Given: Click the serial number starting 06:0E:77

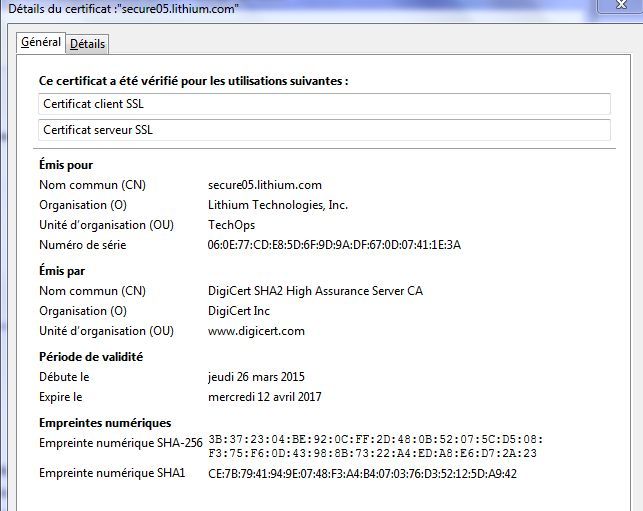Looking at the screenshot, I should point(334,245).
